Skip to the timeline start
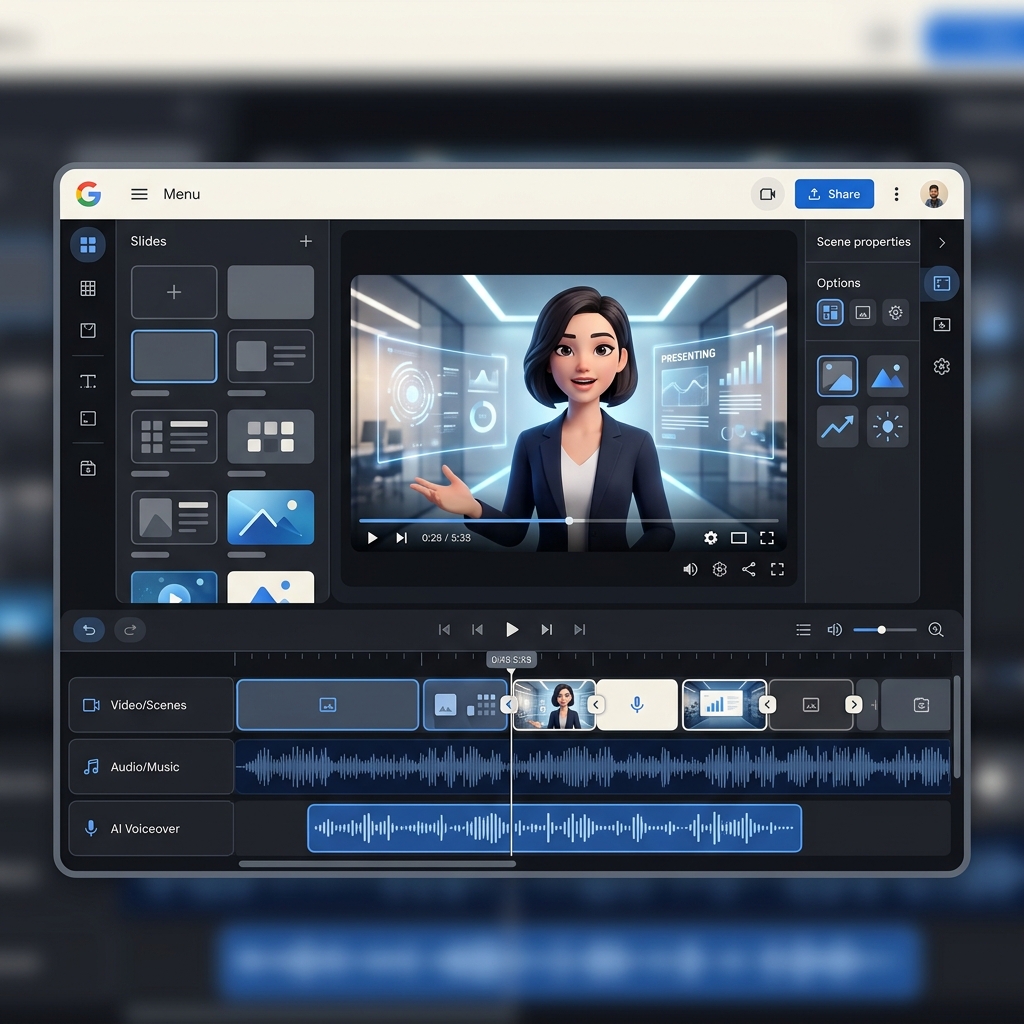Image resolution: width=1024 pixels, height=1024 pixels. pos(444,630)
